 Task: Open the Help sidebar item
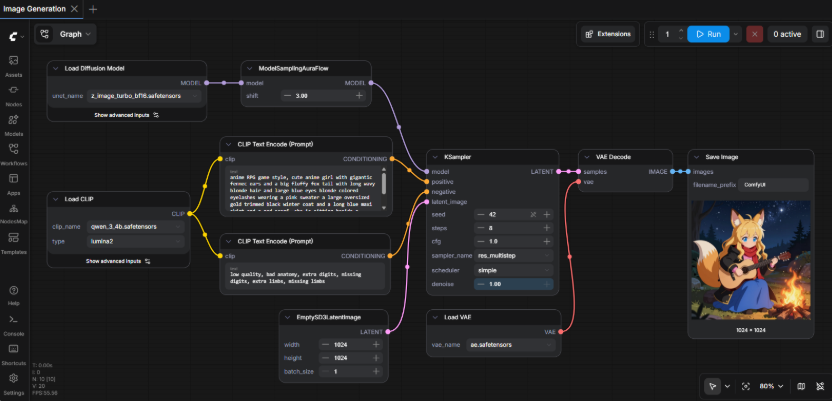(x=14, y=295)
